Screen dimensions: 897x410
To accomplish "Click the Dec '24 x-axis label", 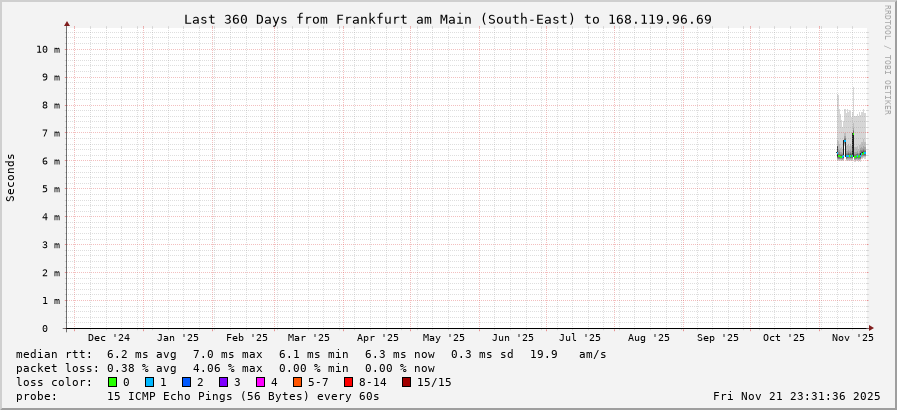I will (108, 338).
